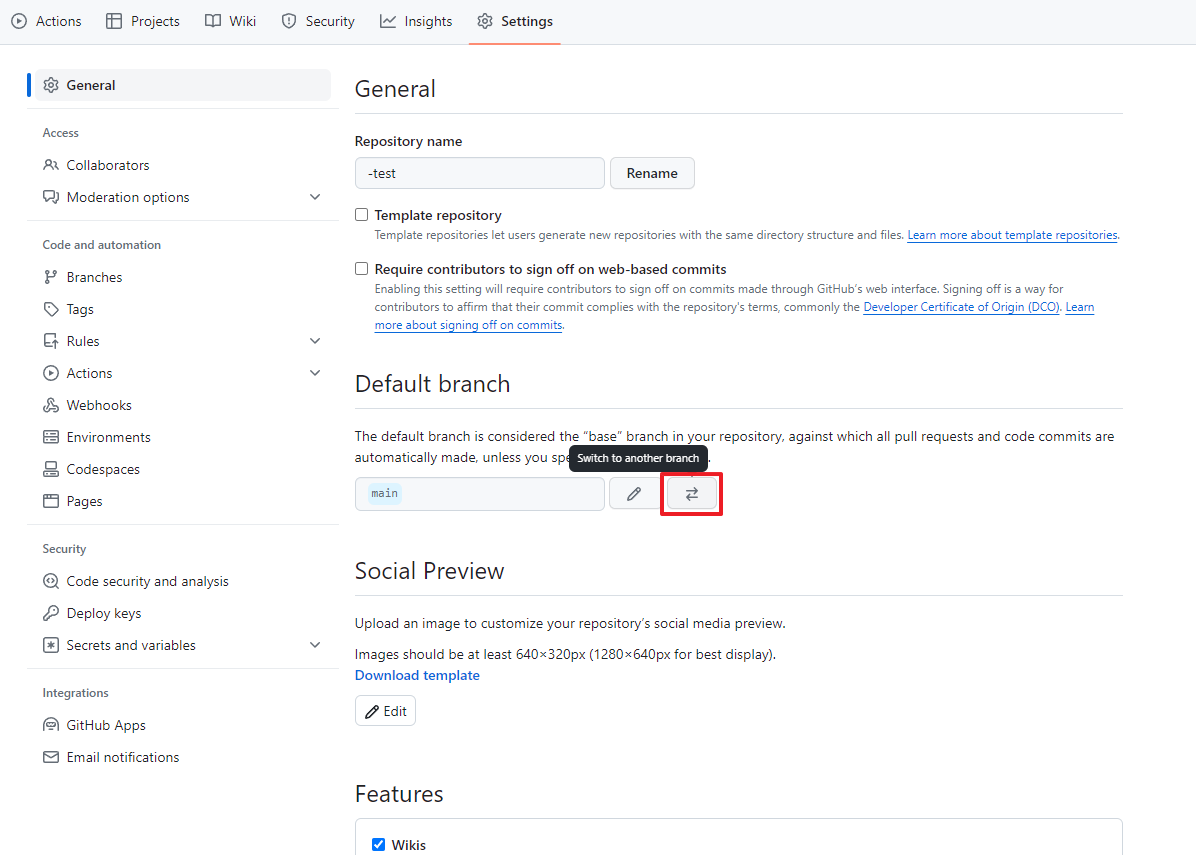Click the Branches git-branch icon
The image size is (1196, 855).
51,277
